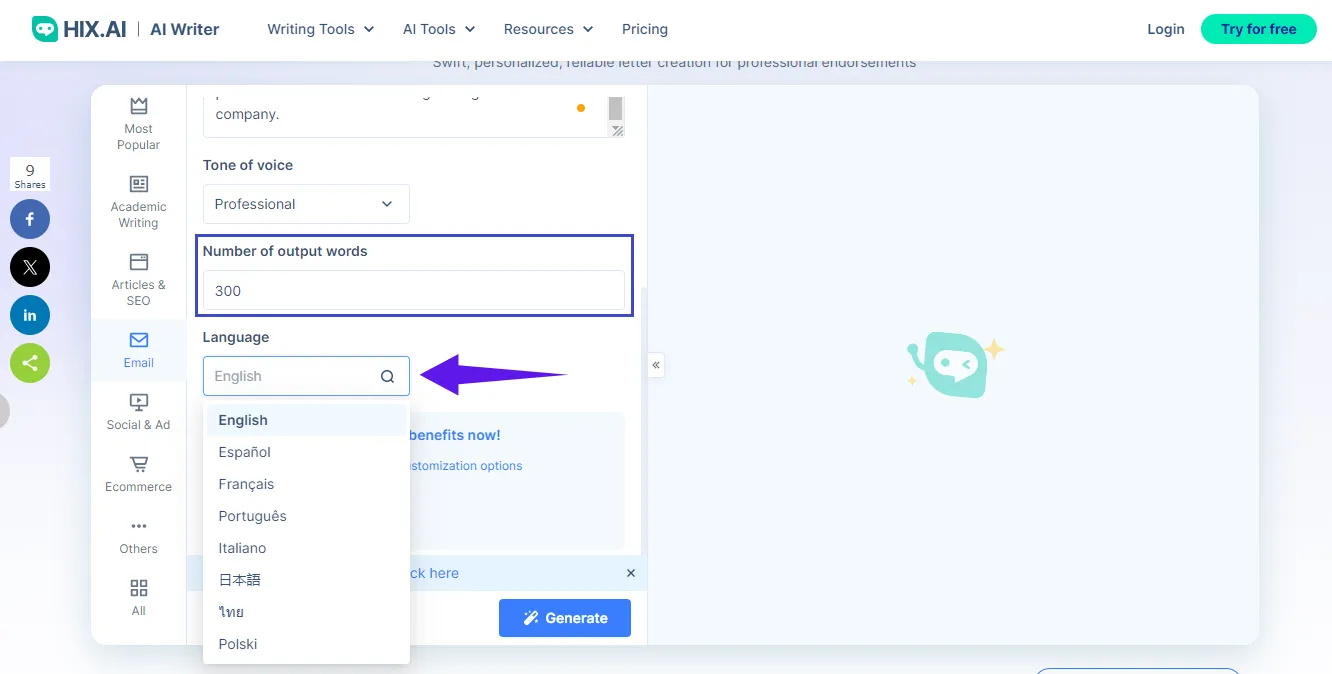Open the Resources dropdown
Viewport: 1332px width, 674px height.
point(547,29)
